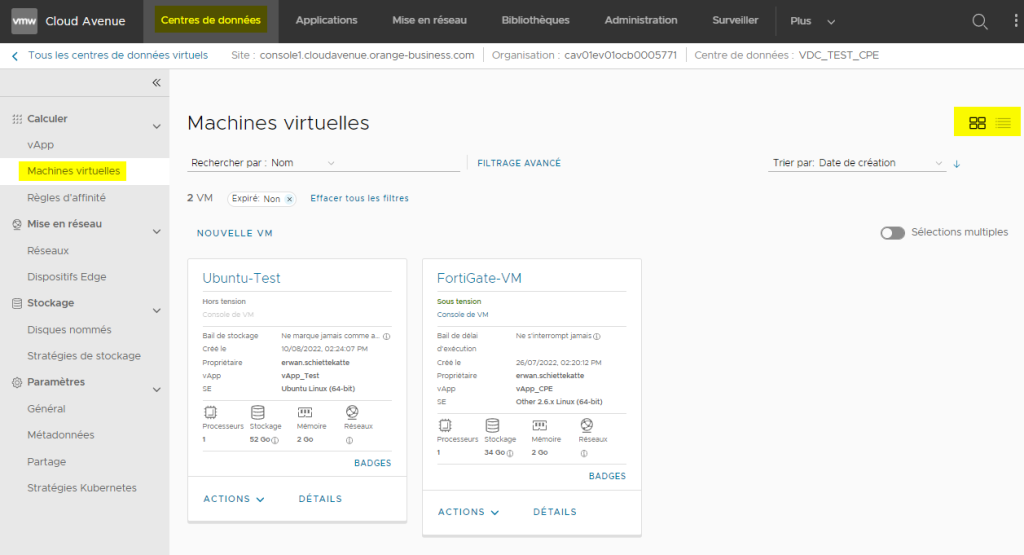Click the Paramètres gear icon in the sidebar

pyautogui.click(x=17, y=383)
